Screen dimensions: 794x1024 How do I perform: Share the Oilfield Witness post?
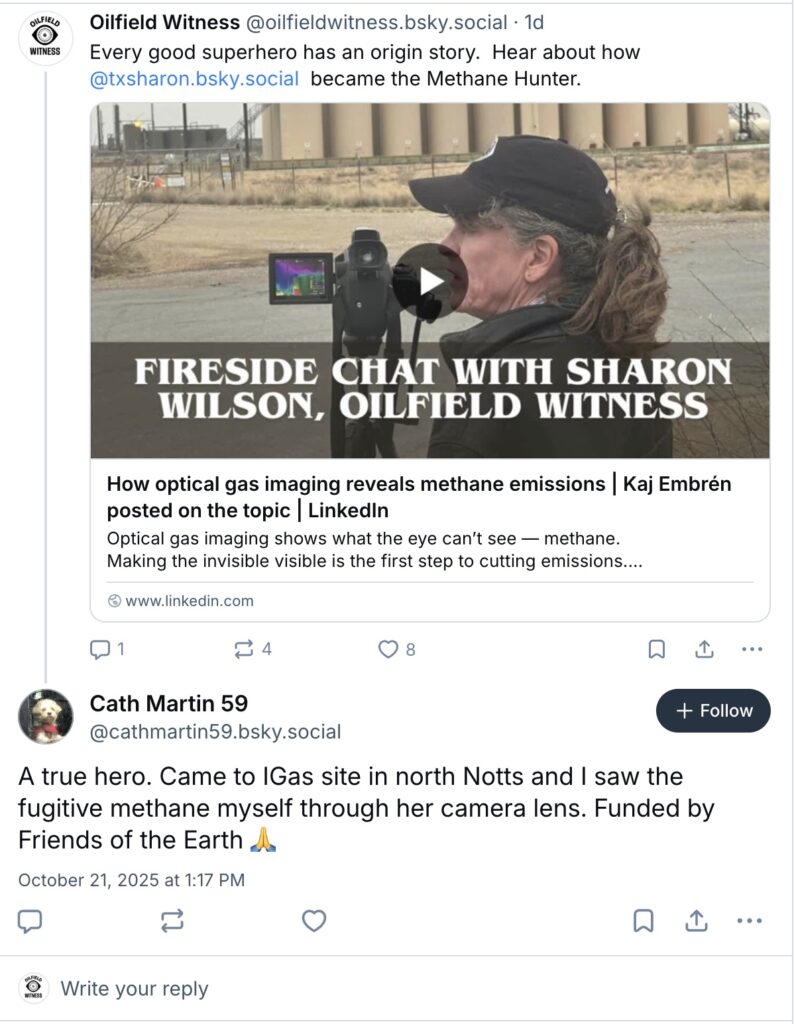(x=704, y=650)
